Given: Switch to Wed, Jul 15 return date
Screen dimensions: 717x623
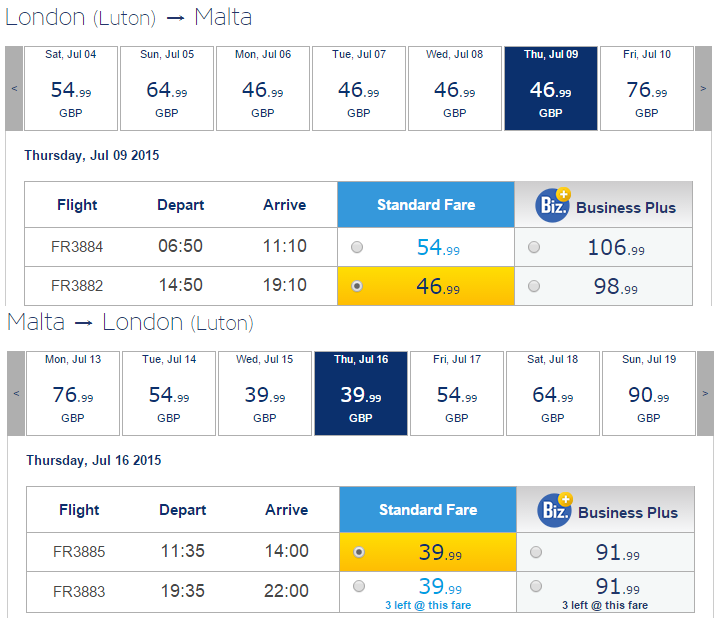Looking at the screenshot, I should pyautogui.click(x=265, y=393).
